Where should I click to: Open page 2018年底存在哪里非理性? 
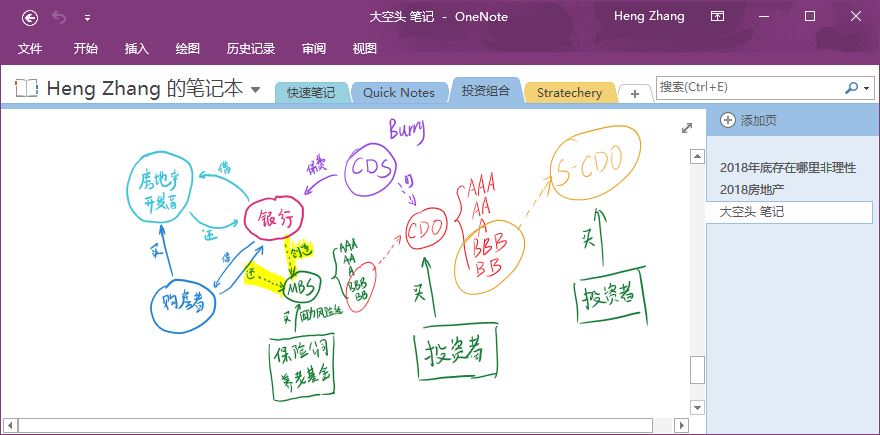tap(787, 167)
